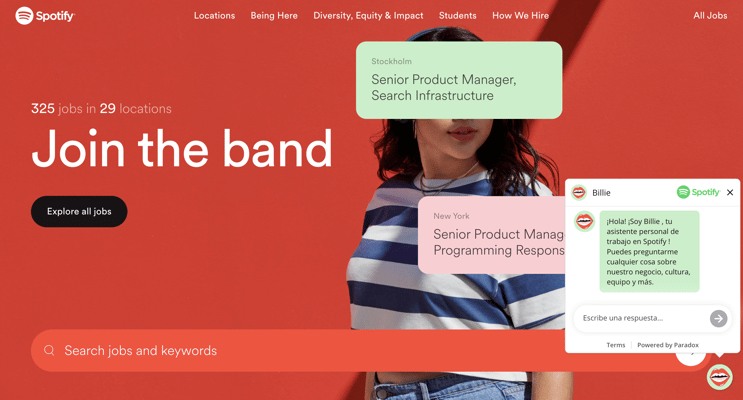Open All Jobs link
The image size is (743, 400).
coord(710,16)
